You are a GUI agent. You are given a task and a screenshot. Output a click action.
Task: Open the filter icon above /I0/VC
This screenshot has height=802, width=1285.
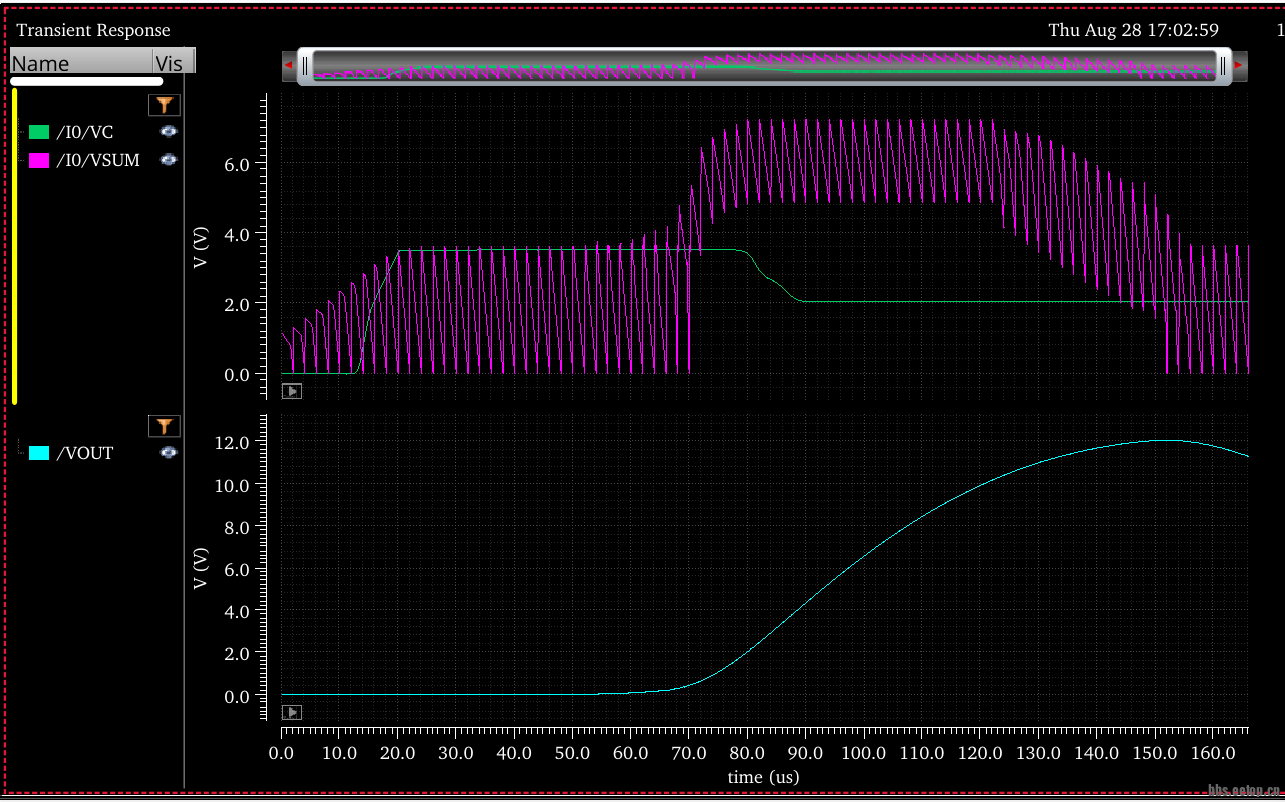[164, 105]
